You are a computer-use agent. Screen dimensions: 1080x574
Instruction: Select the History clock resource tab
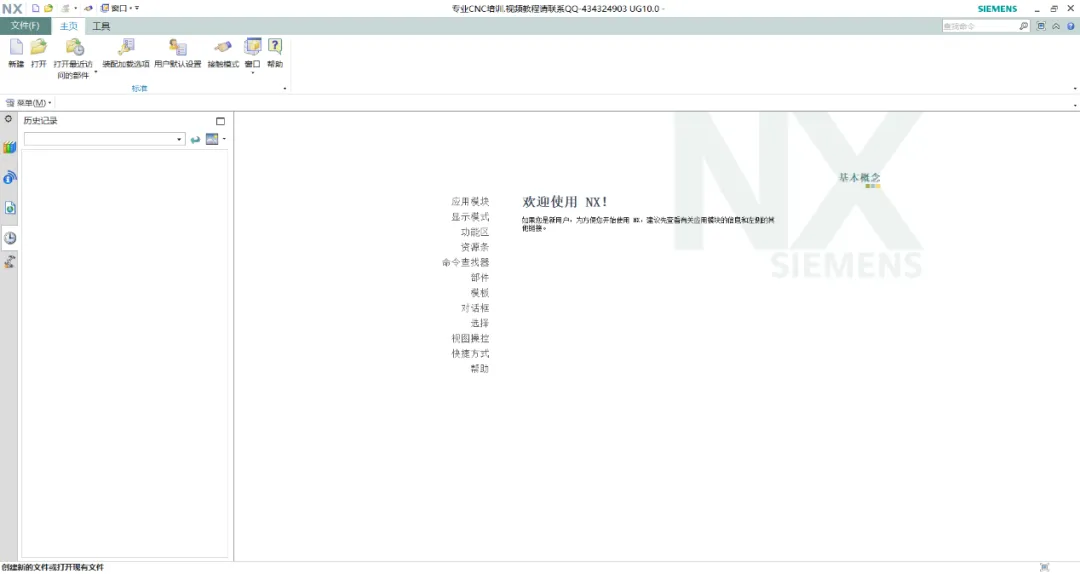[10, 238]
